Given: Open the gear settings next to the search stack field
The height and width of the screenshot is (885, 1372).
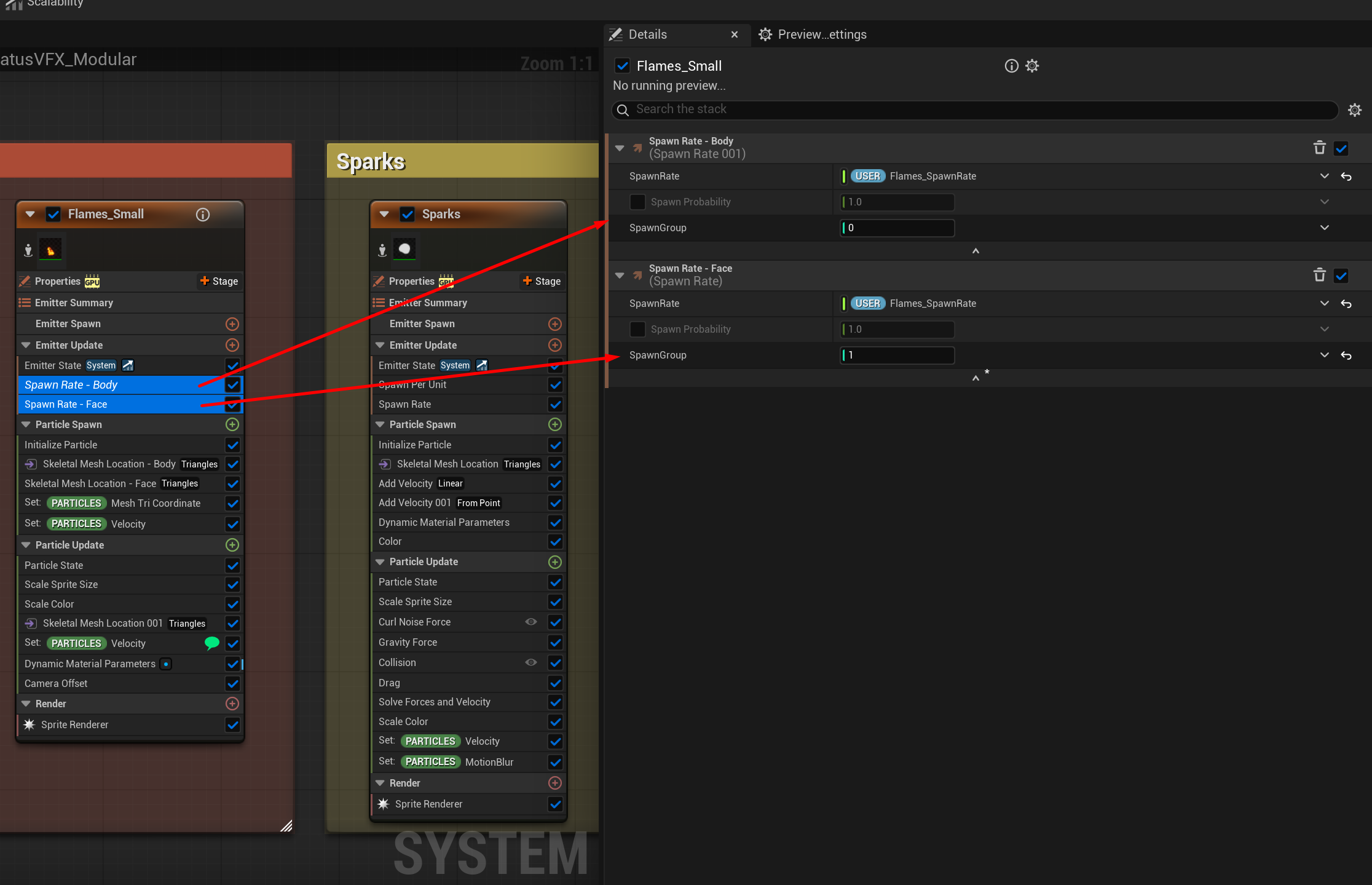Looking at the screenshot, I should click(x=1355, y=110).
